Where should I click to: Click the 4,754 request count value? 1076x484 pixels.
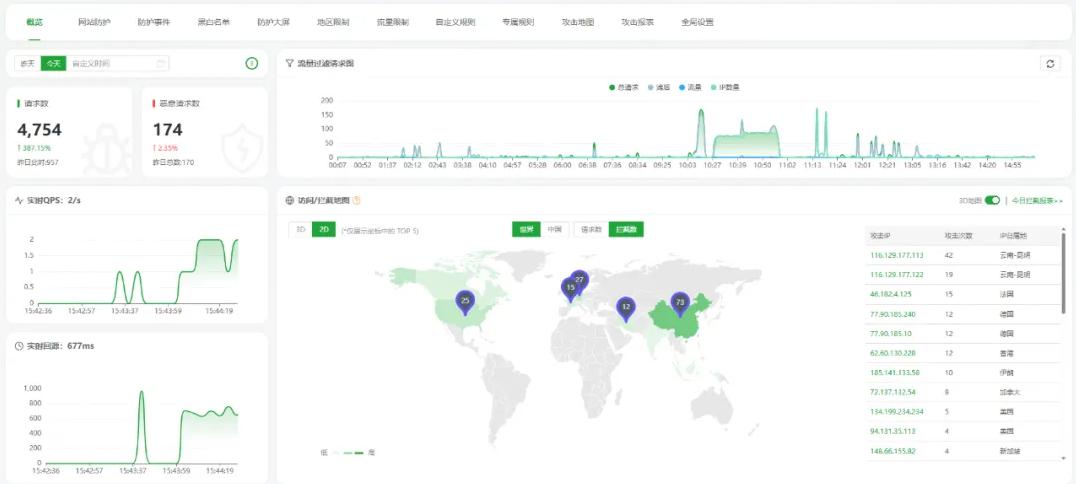(39, 130)
